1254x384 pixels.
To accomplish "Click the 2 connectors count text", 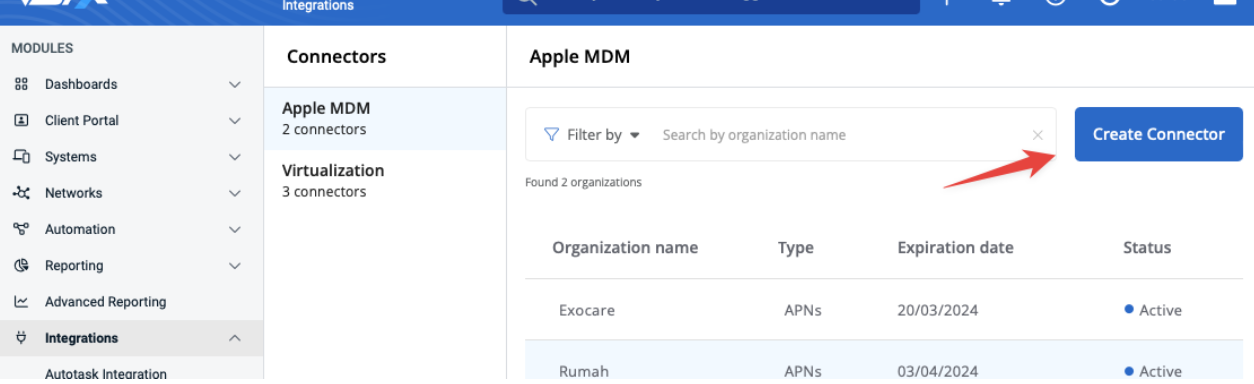I will click(x=324, y=130).
